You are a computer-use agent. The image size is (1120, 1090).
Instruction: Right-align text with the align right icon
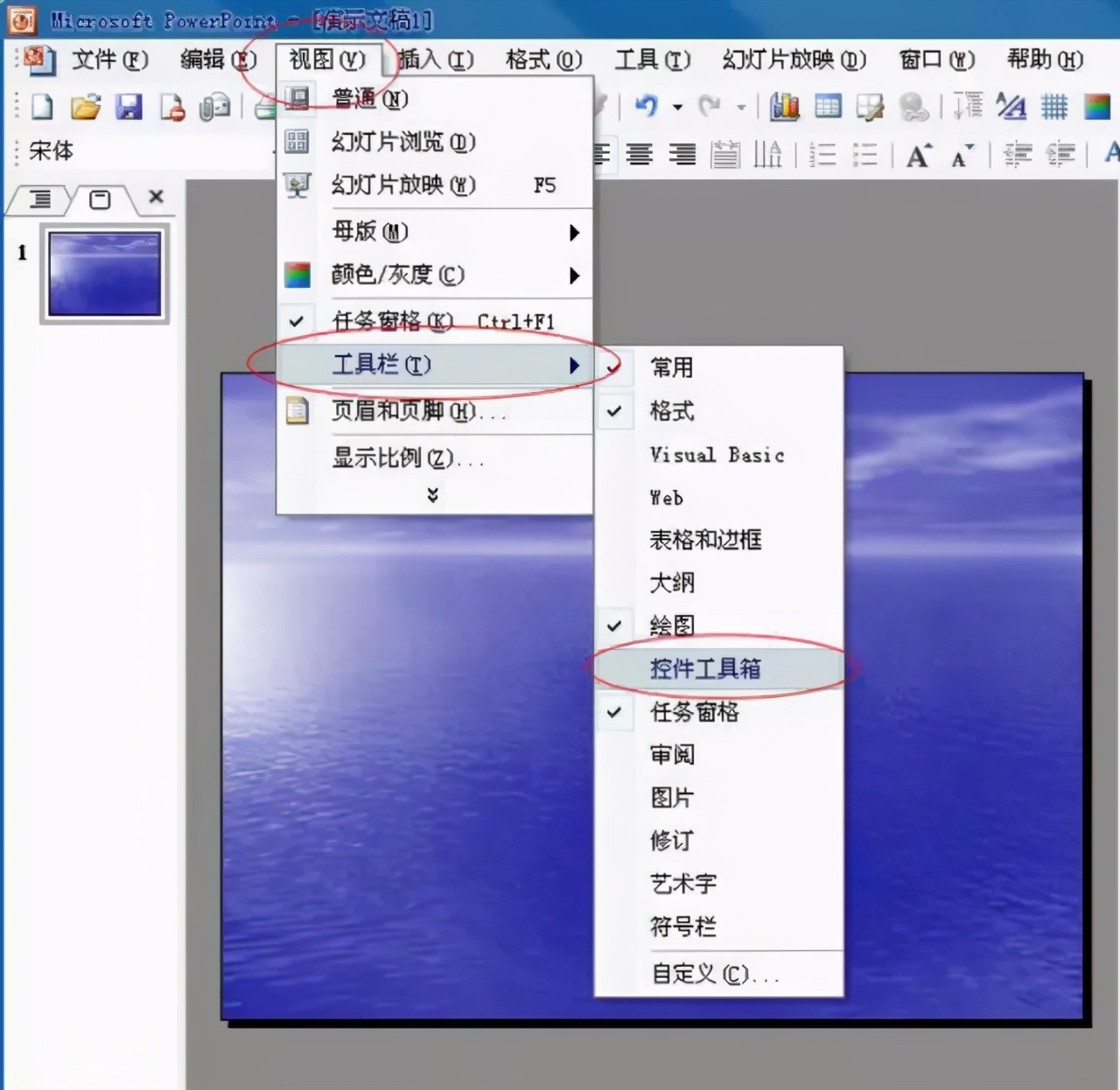click(682, 155)
